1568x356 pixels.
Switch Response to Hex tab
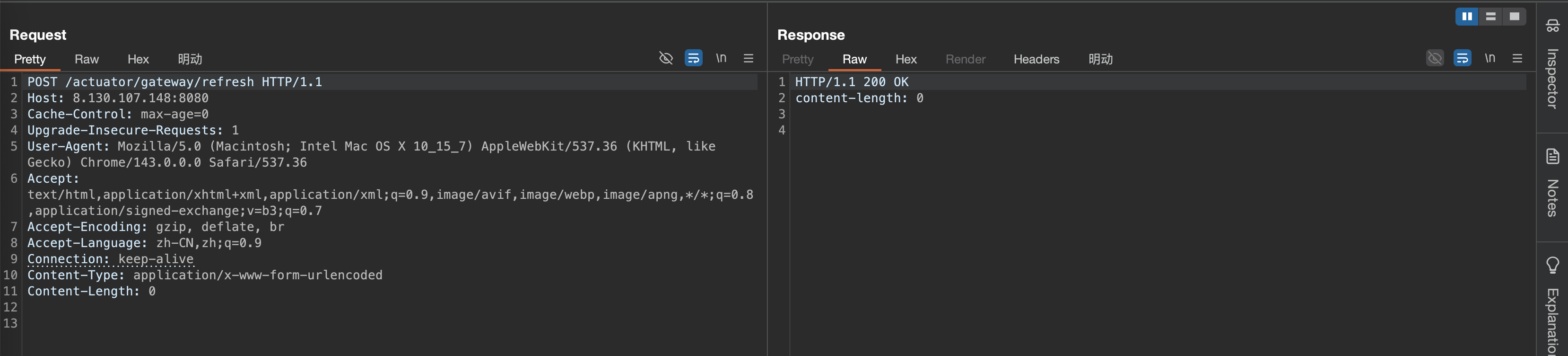point(906,59)
